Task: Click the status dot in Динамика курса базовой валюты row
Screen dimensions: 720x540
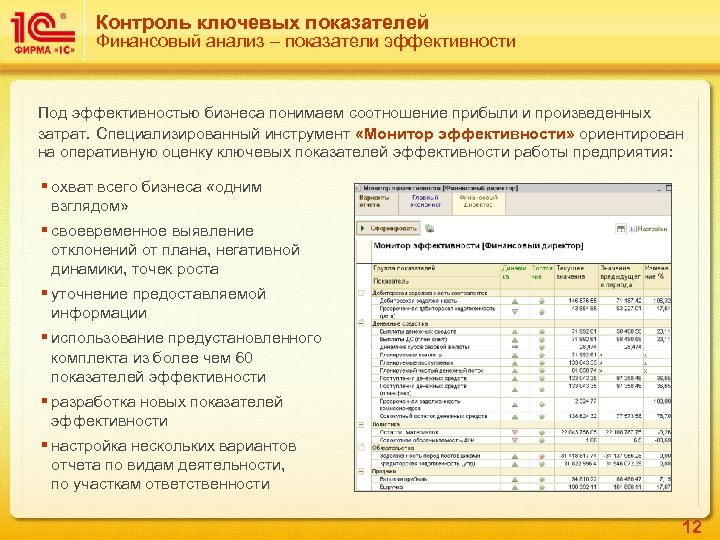Action: coord(542,348)
